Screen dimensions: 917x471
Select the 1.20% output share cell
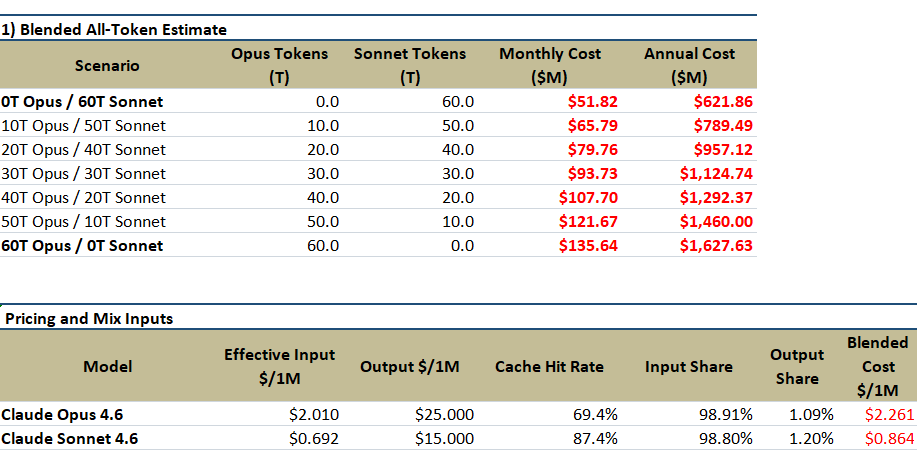coord(811,438)
